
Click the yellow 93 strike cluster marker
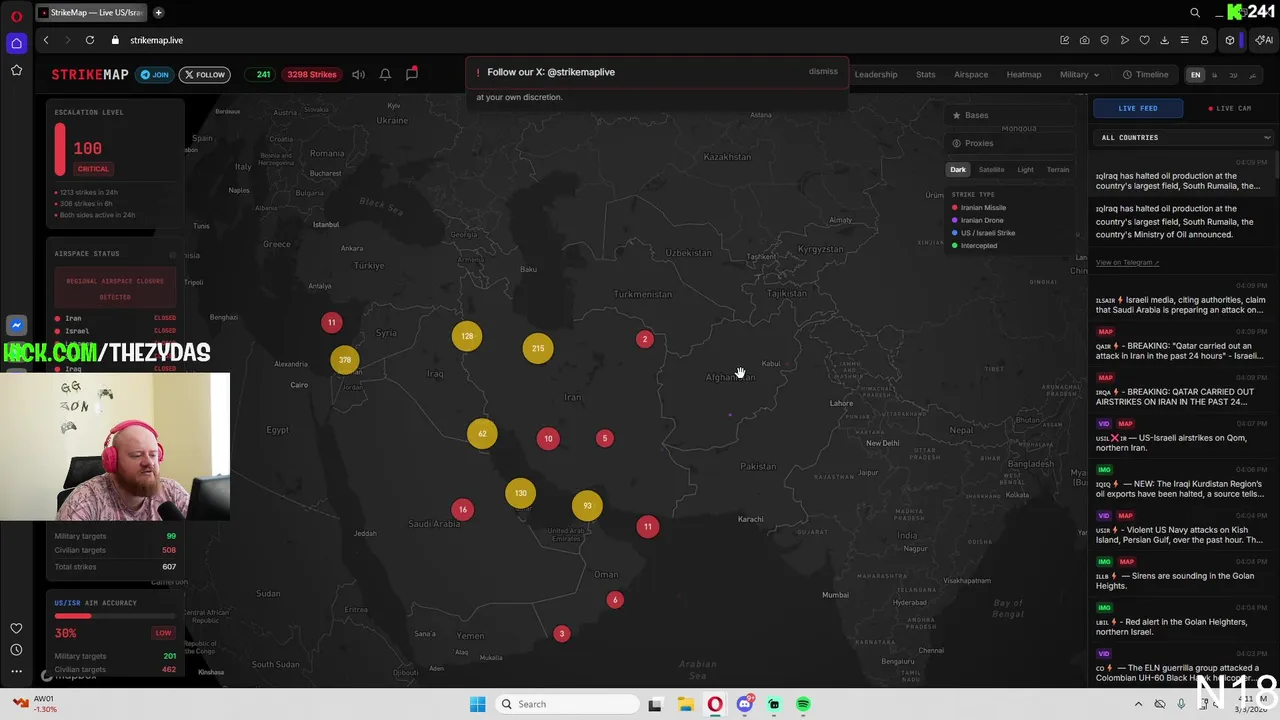pyautogui.click(x=587, y=505)
